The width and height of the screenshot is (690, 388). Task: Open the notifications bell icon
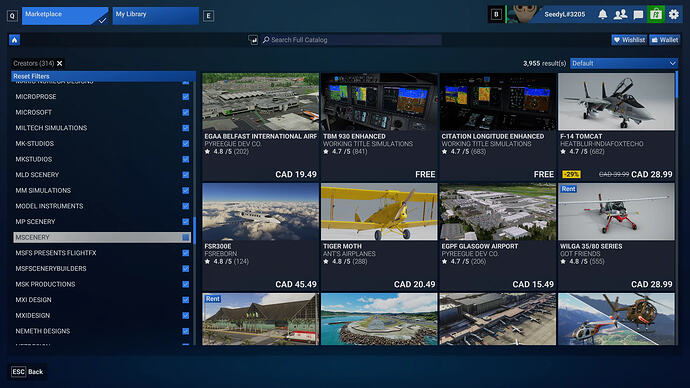tap(602, 15)
